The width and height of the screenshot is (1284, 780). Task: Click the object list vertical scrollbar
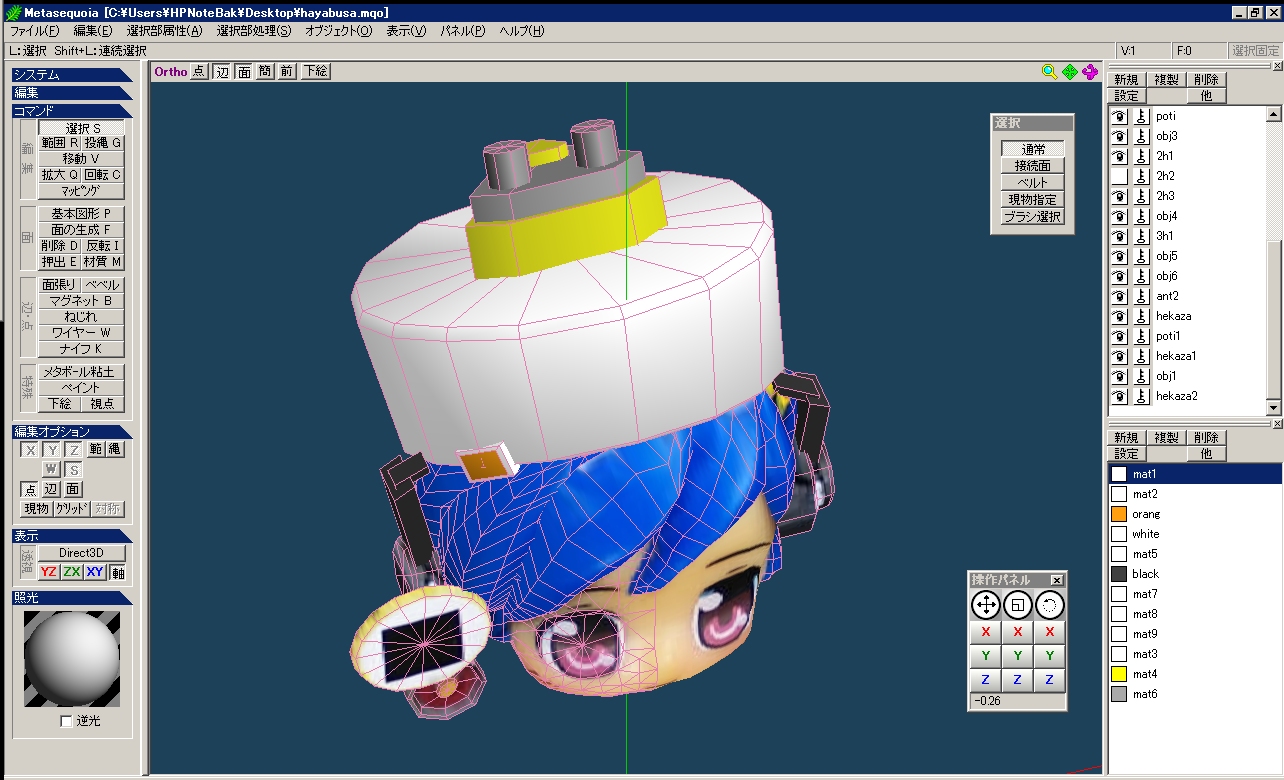[x=1273, y=260]
